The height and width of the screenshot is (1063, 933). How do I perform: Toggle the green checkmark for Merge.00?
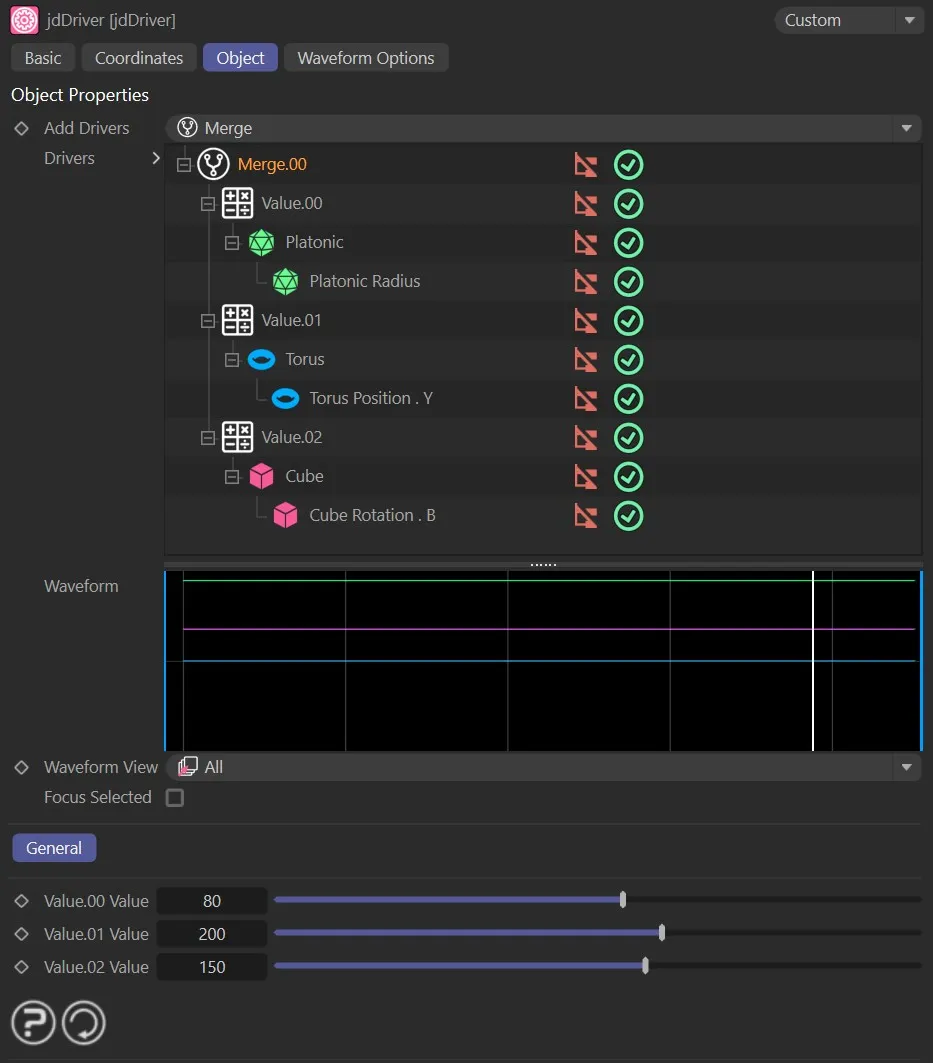(628, 165)
